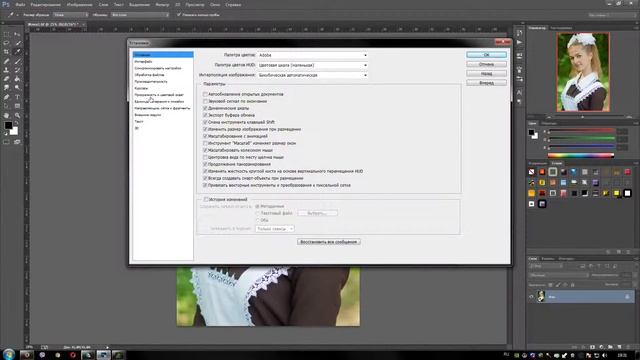Click the Отмена button
The height and width of the screenshot is (360, 640).
pyautogui.click(x=487, y=64)
